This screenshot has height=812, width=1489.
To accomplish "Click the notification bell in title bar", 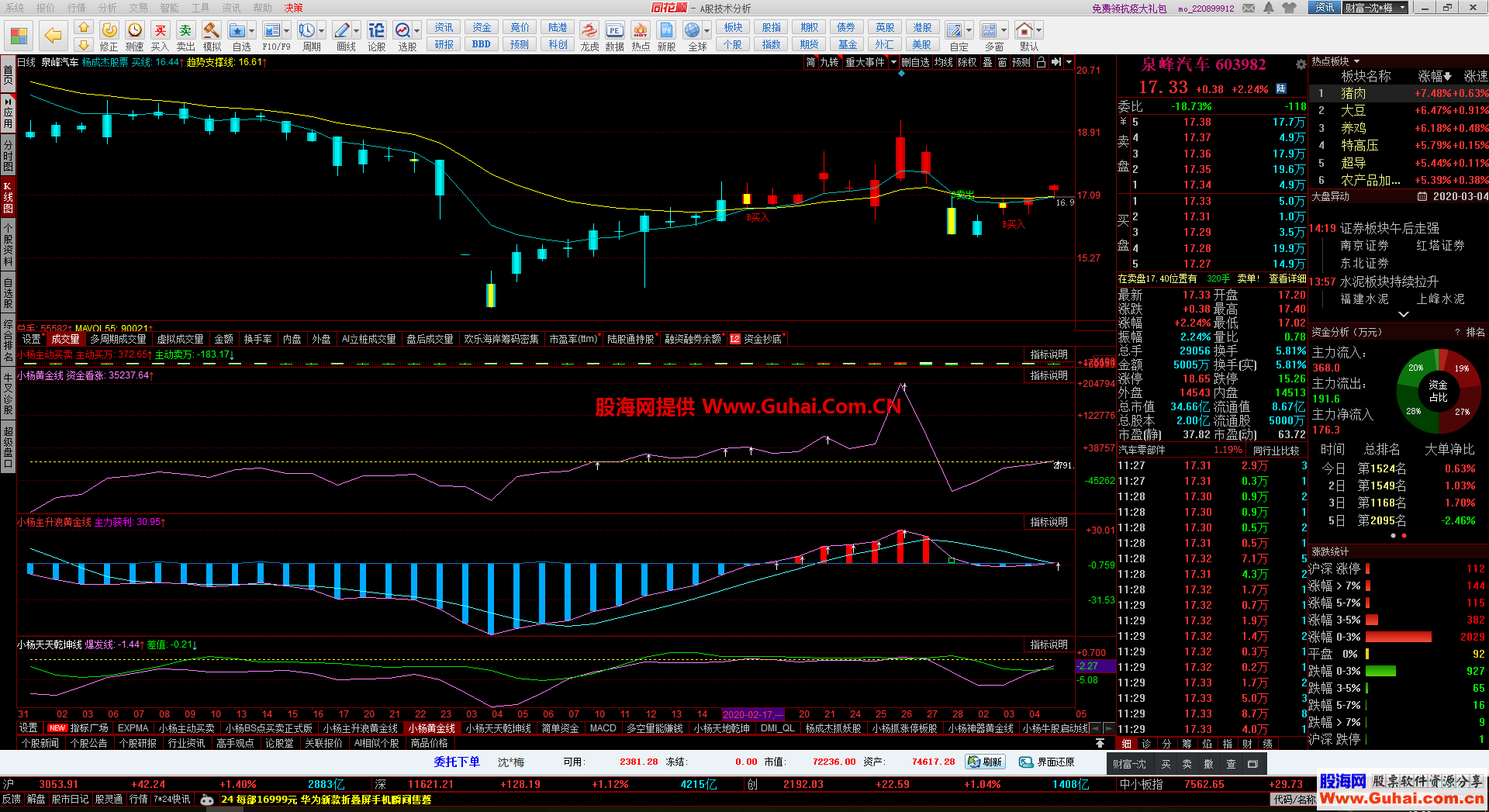I will [1269, 8].
